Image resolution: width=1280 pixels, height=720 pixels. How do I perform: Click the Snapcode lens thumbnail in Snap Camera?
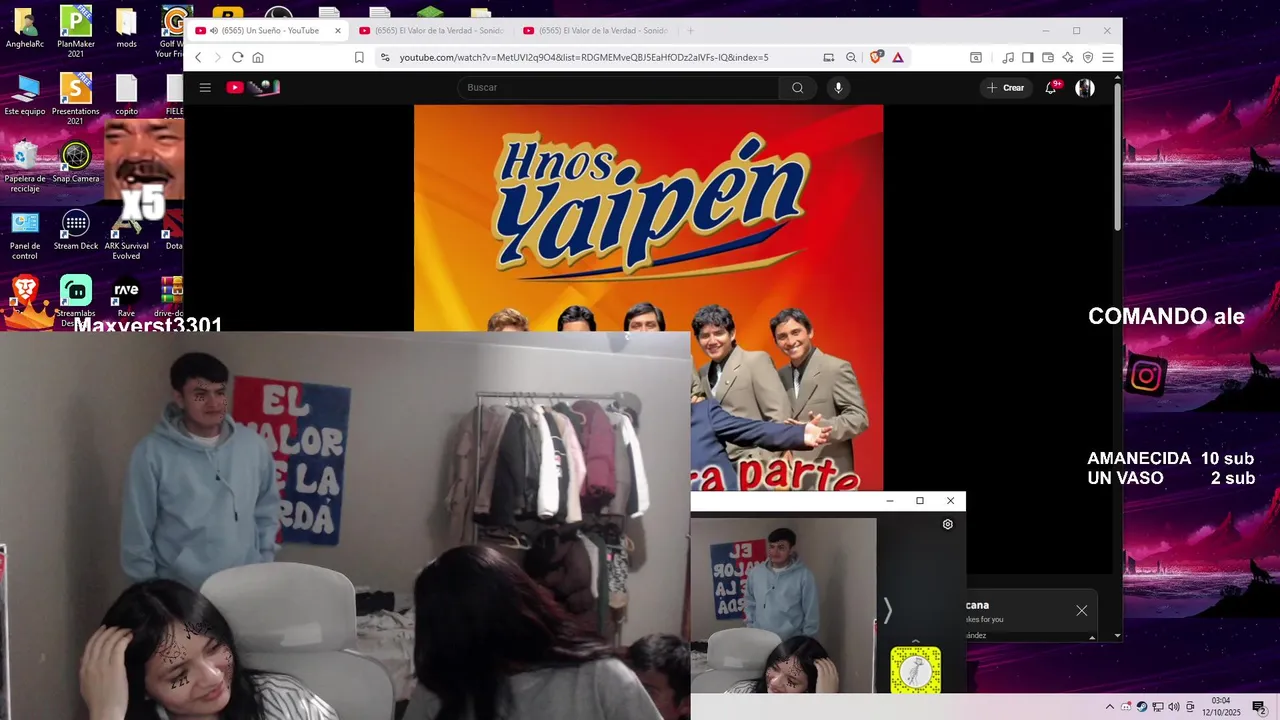(x=916, y=670)
